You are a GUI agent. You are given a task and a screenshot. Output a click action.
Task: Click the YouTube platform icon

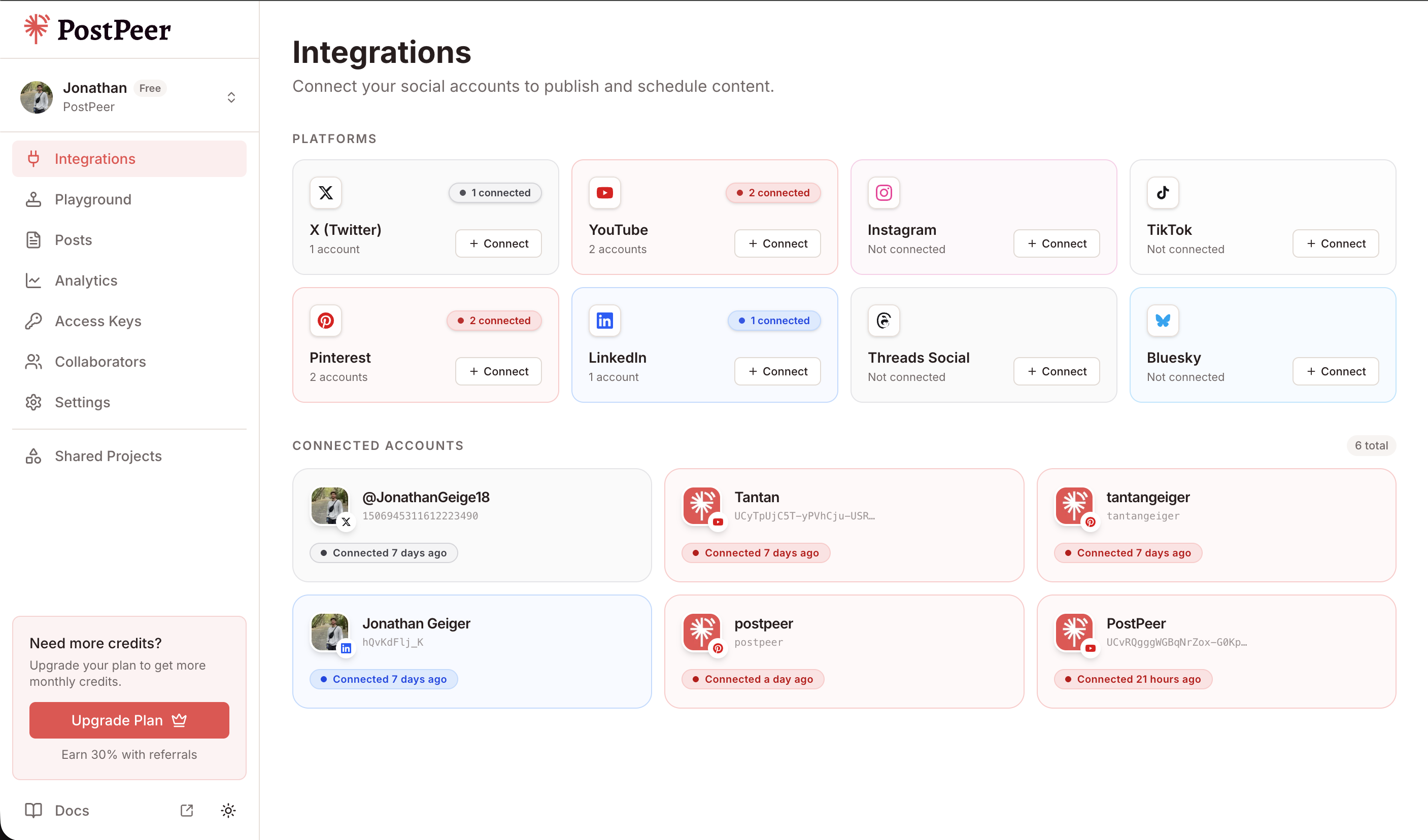pos(604,193)
